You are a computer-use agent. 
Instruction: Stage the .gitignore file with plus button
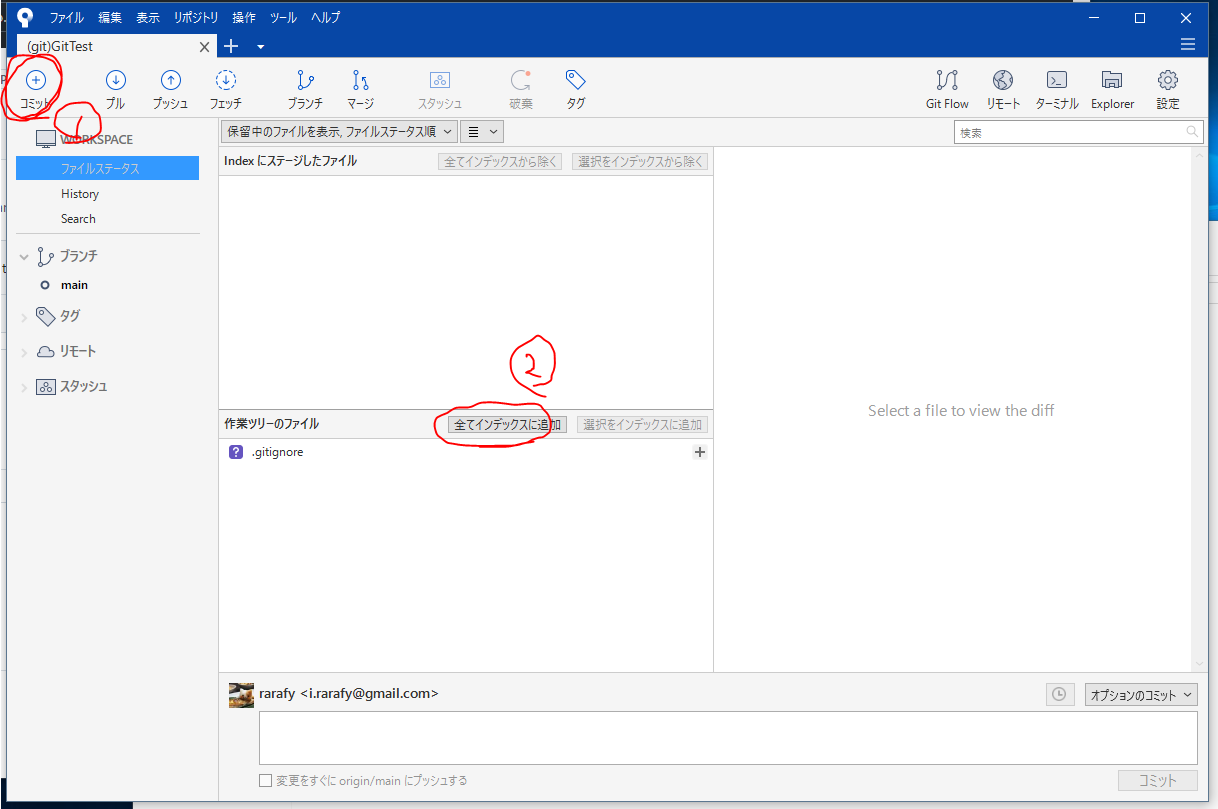[699, 452]
